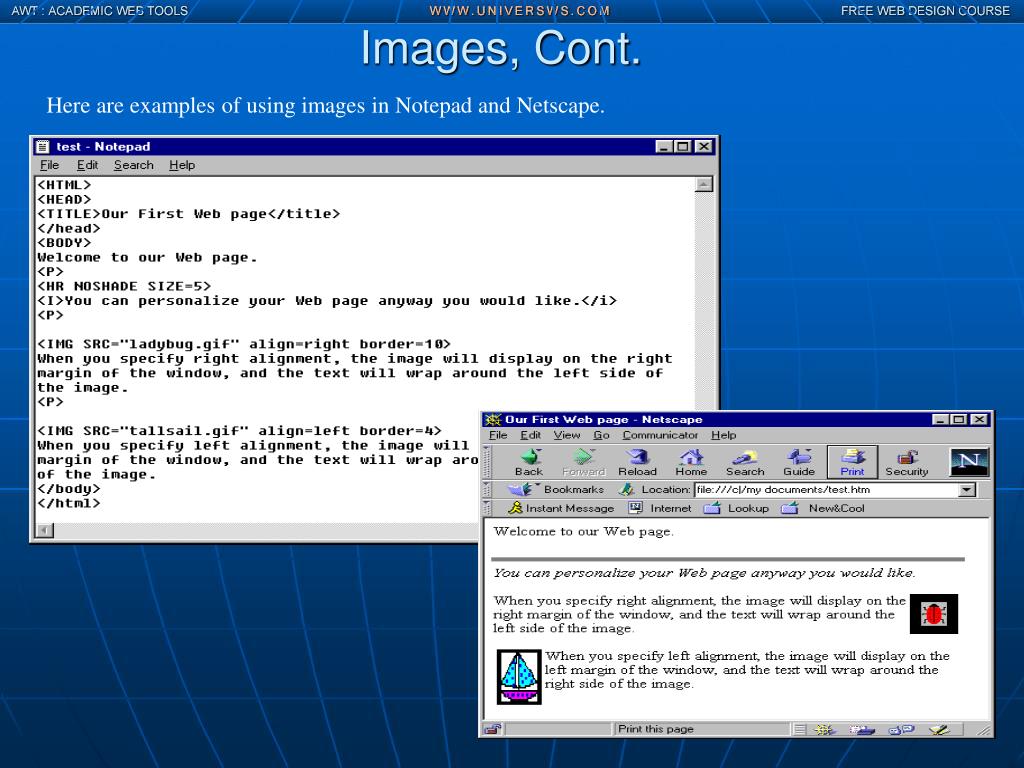
Task: Expand the Location field dropdown arrow
Action: [967, 490]
